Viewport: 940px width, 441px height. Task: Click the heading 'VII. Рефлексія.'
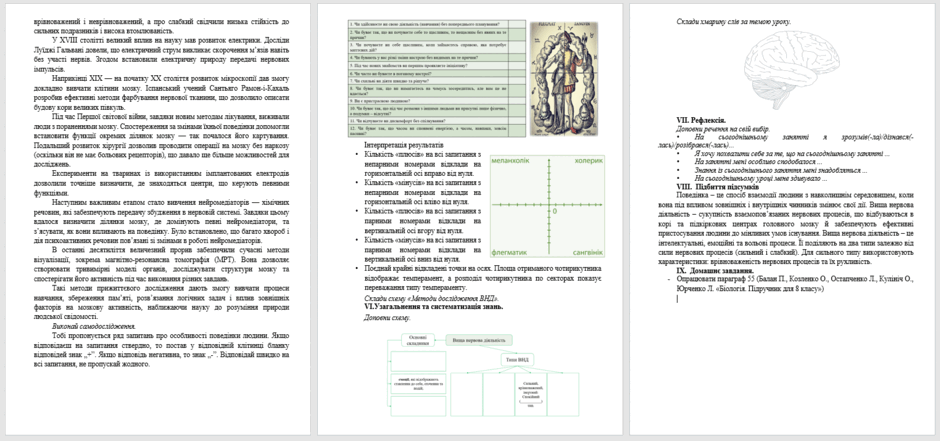(701, 120)
